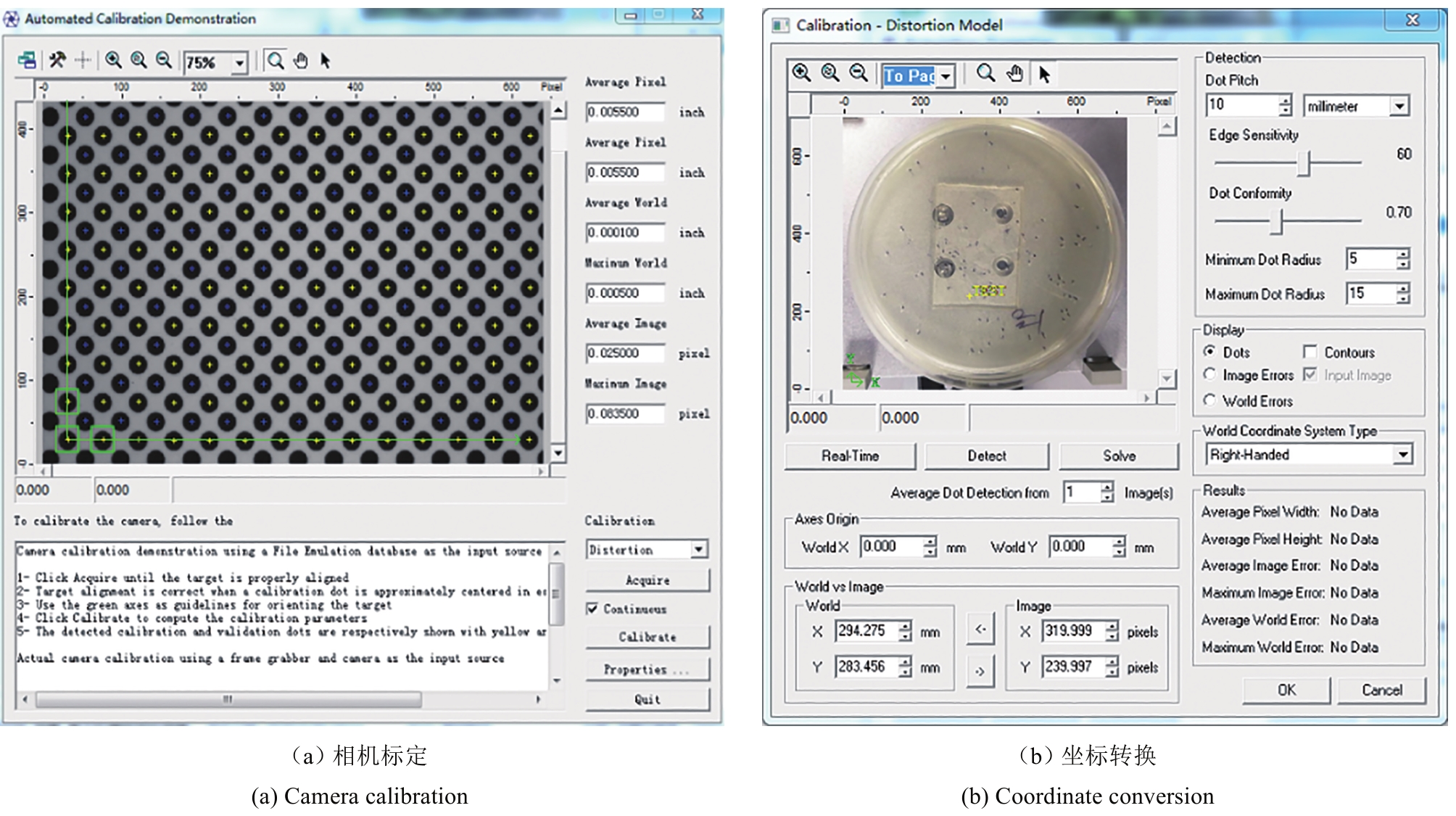Select the hand pan tool in Automated Calibration toolbar
Screen dimensions: 1456x816
click(x=301, y=60)
